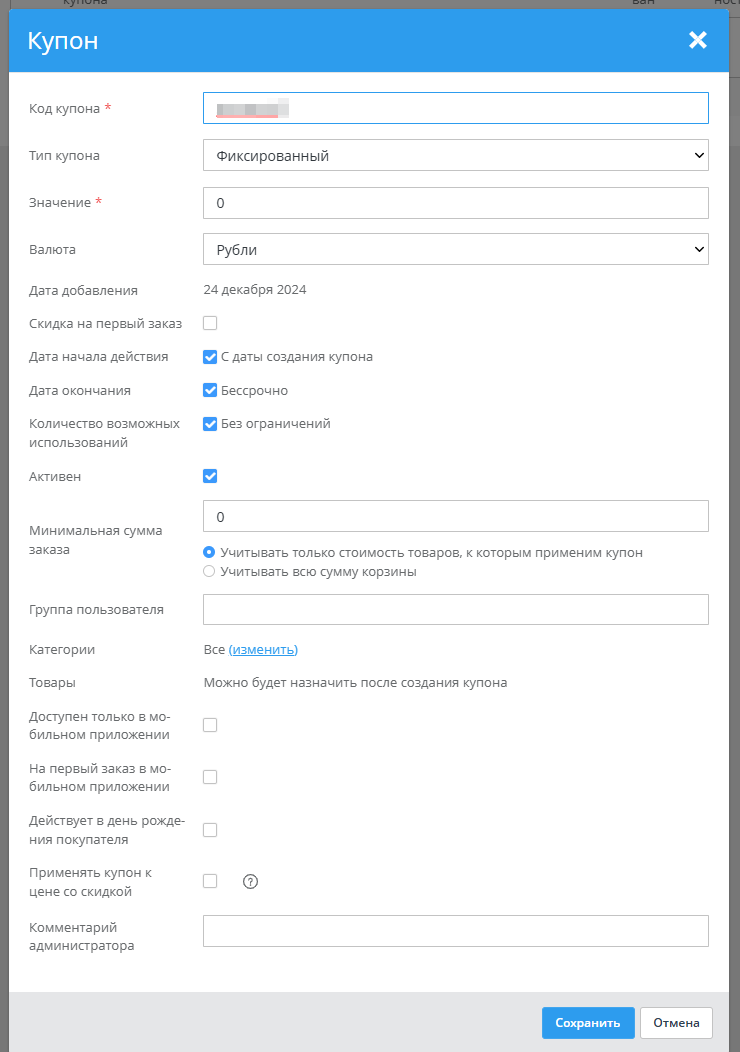Click the Отмена button
The width and height of the screenshot is (740, 1052).
(x=676, y=1023)
